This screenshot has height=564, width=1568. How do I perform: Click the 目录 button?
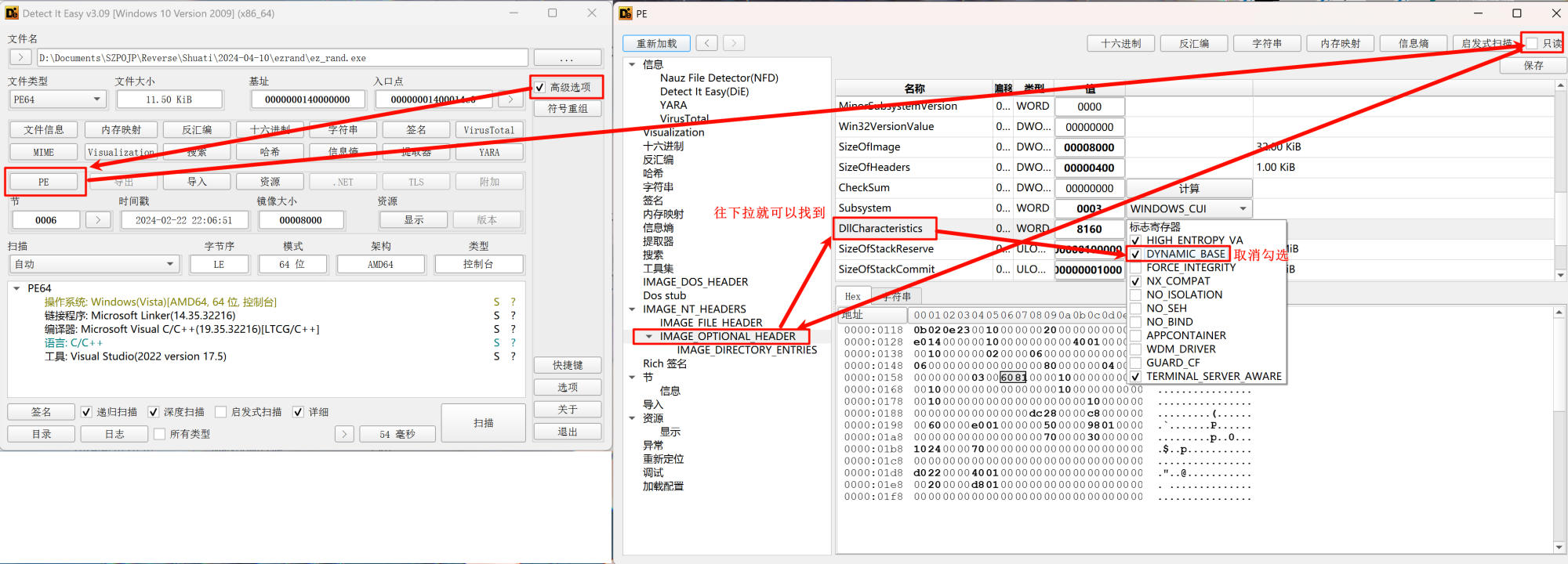[x=42, y=434]
